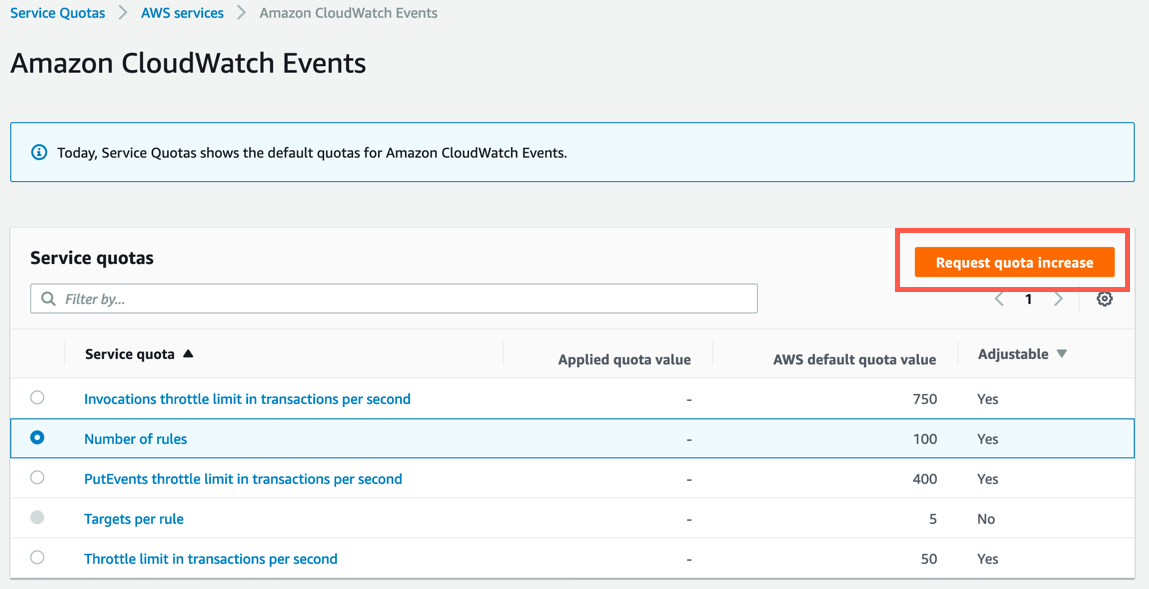Open Targets per rule quota link
Screen dimensions: 1149x589
point(134,519)
